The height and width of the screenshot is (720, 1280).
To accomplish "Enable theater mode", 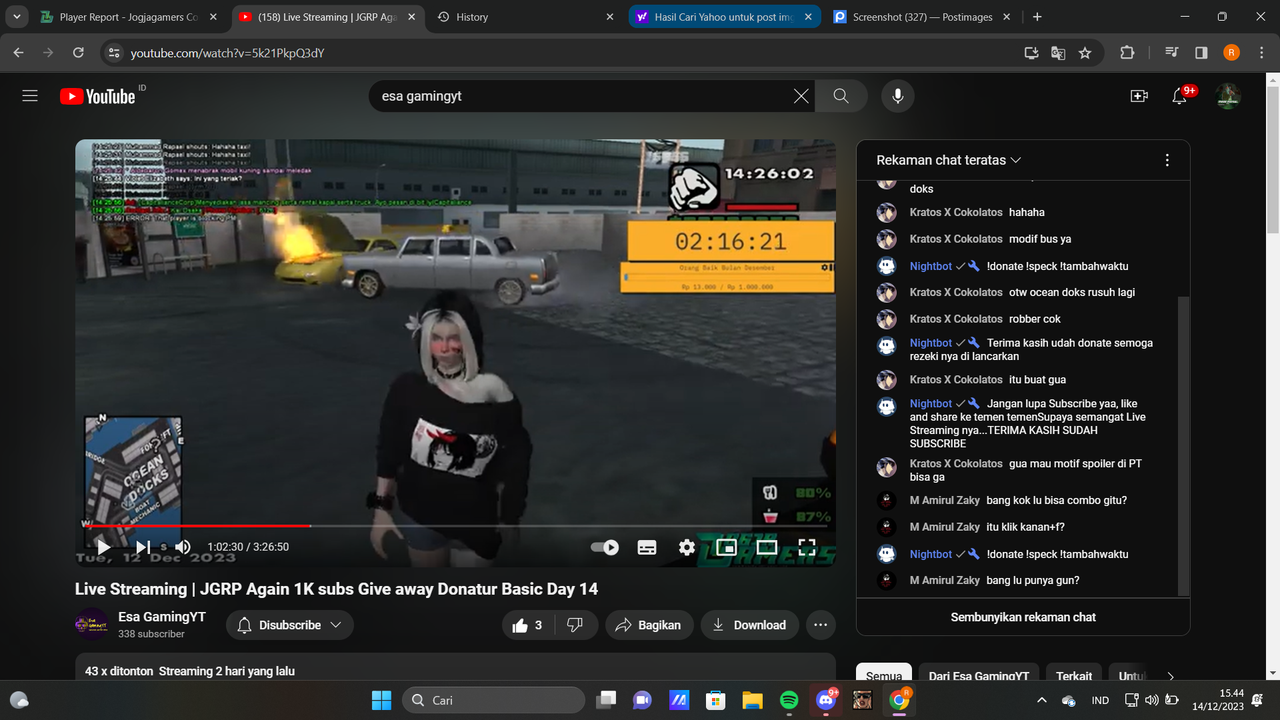I will point(767,547).
